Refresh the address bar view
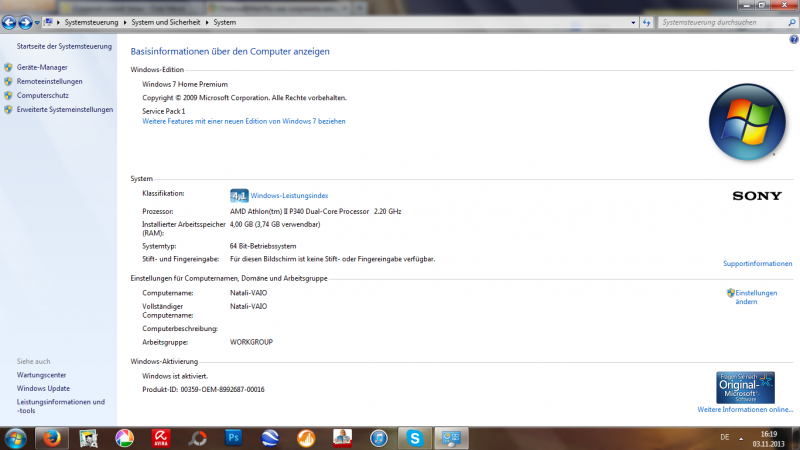 click(x=646, y=22)
